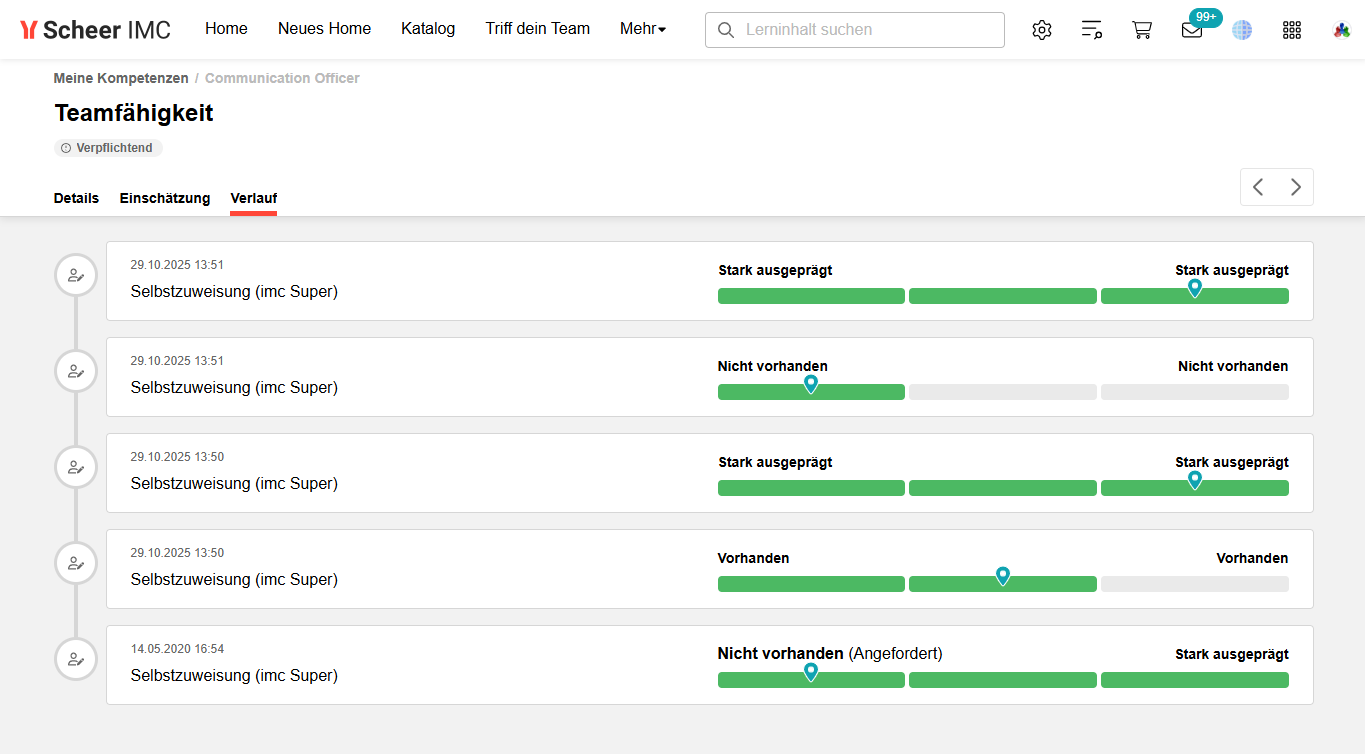Open Triff dein Team page

tap(537, 29)
